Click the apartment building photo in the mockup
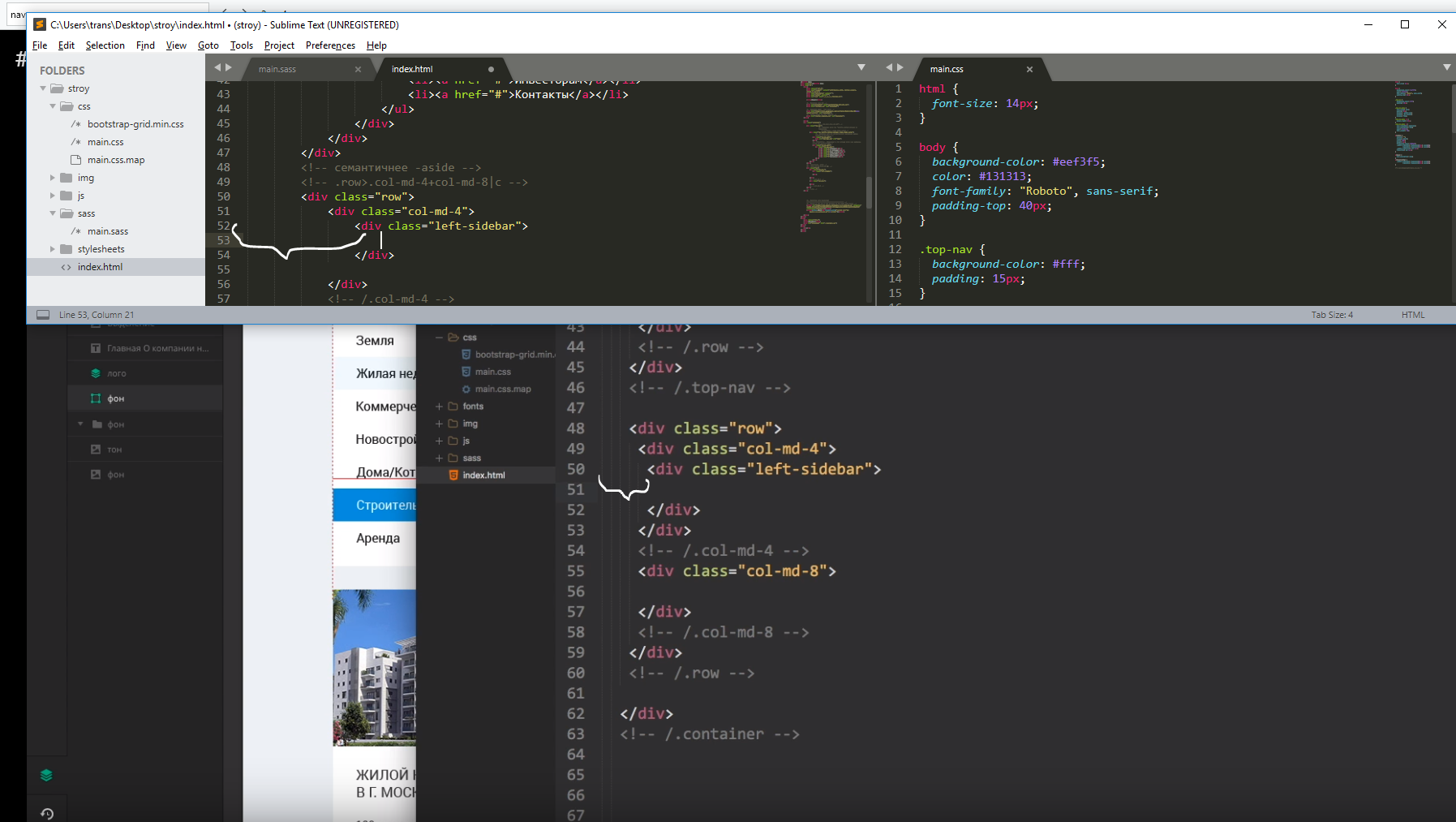Viewport: 1456px width, 822px height. [x=375, y=668]
